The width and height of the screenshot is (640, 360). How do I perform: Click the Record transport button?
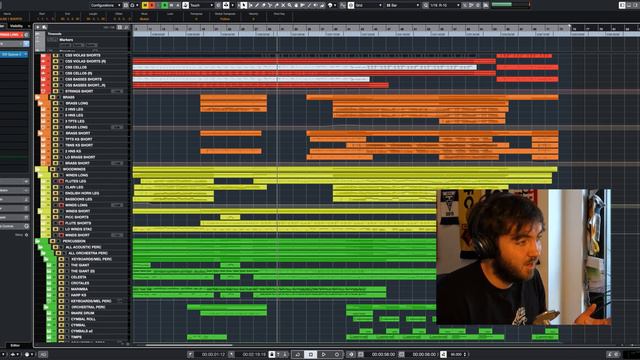(x=337, y=354)
